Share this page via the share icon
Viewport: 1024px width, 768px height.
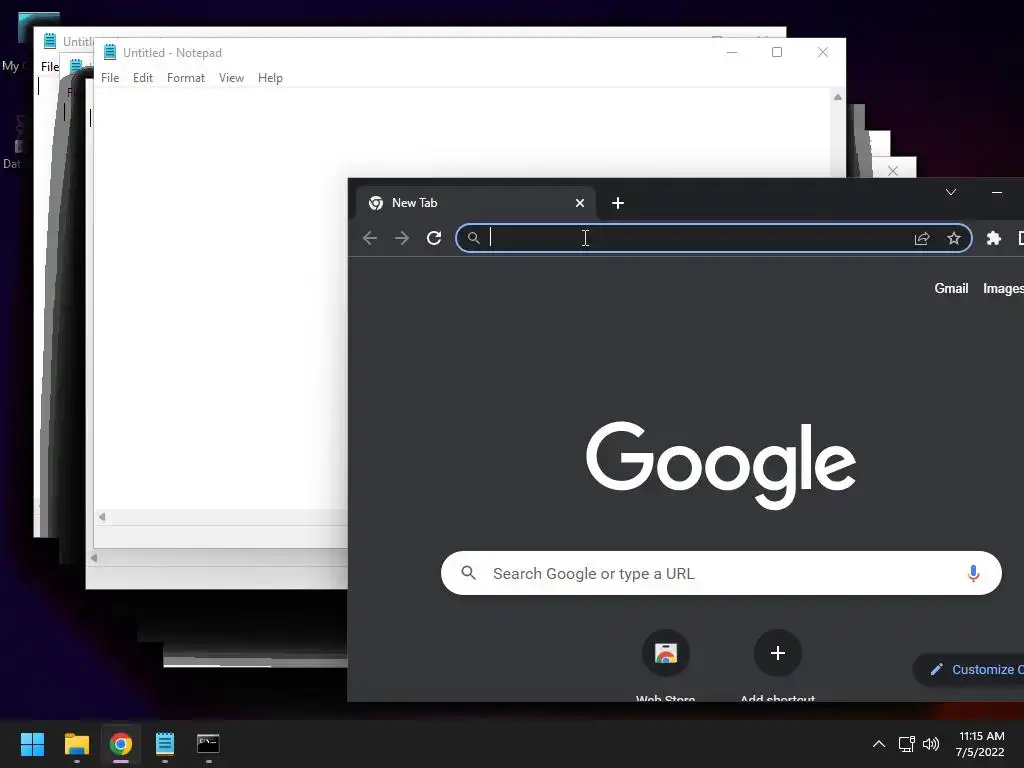[921, 238]
